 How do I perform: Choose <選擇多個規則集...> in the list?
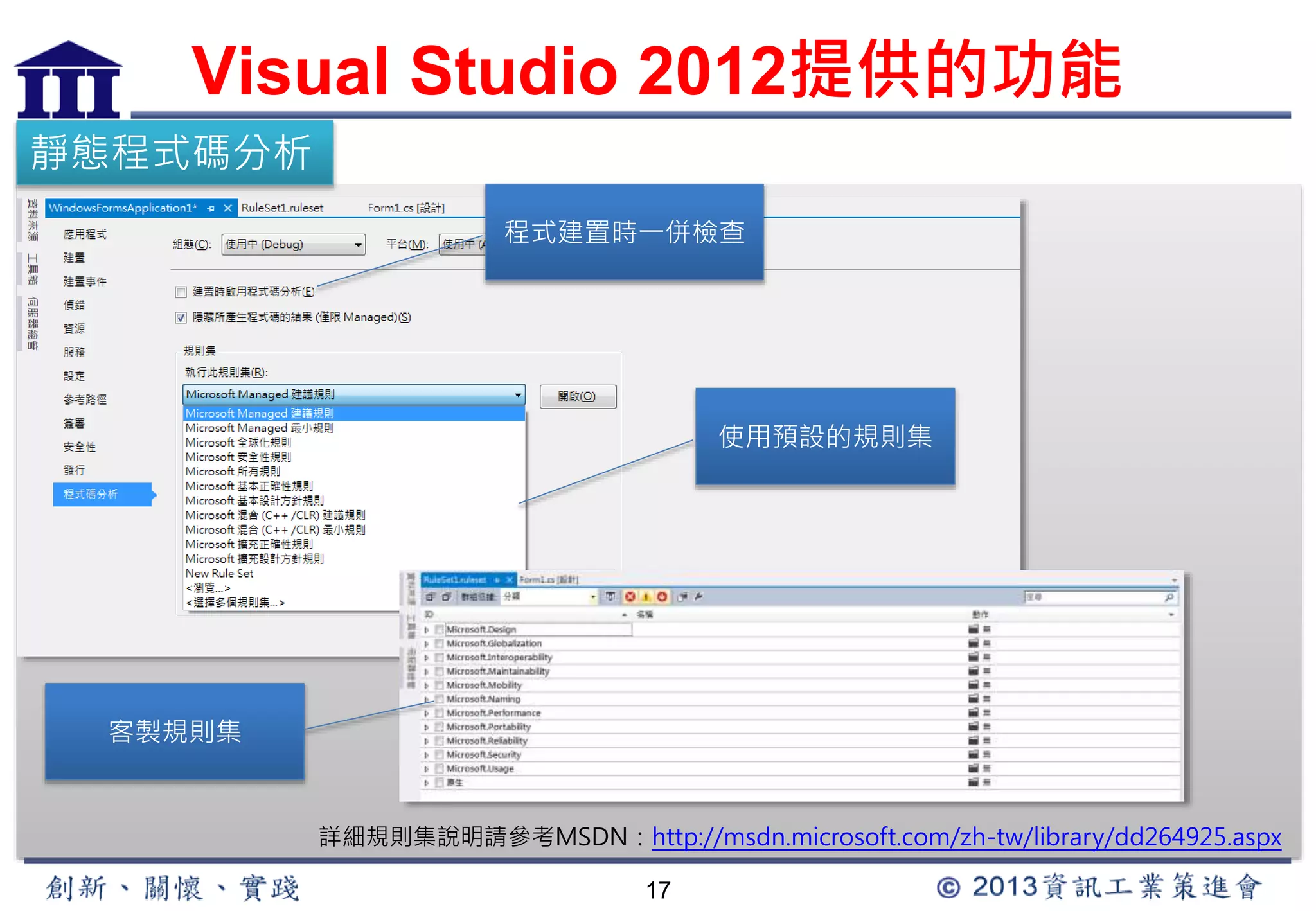point(235,603)
